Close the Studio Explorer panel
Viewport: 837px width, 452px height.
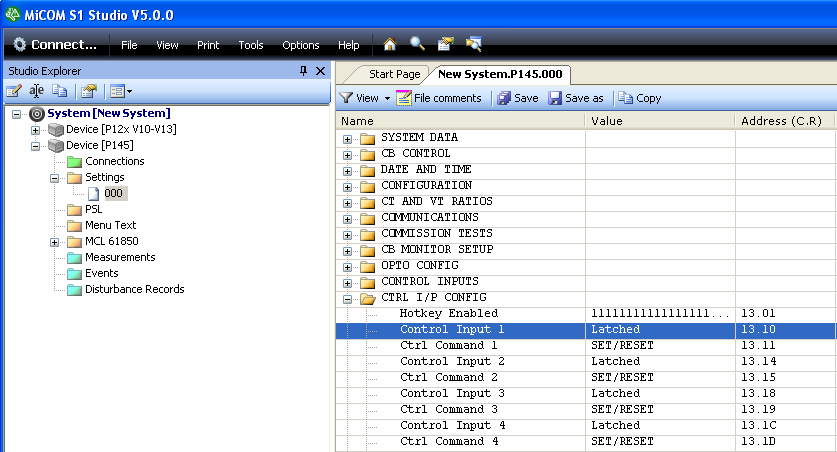(x=320, y=70)
